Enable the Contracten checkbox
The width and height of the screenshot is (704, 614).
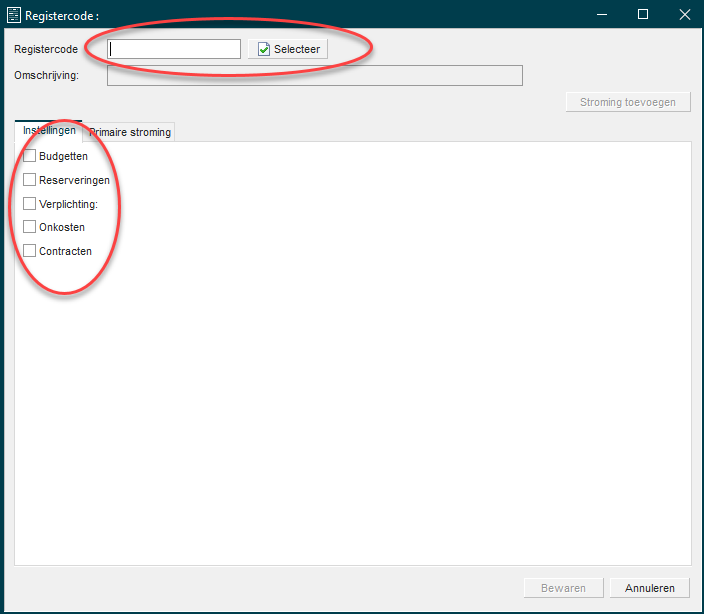[x=30, y=251]
